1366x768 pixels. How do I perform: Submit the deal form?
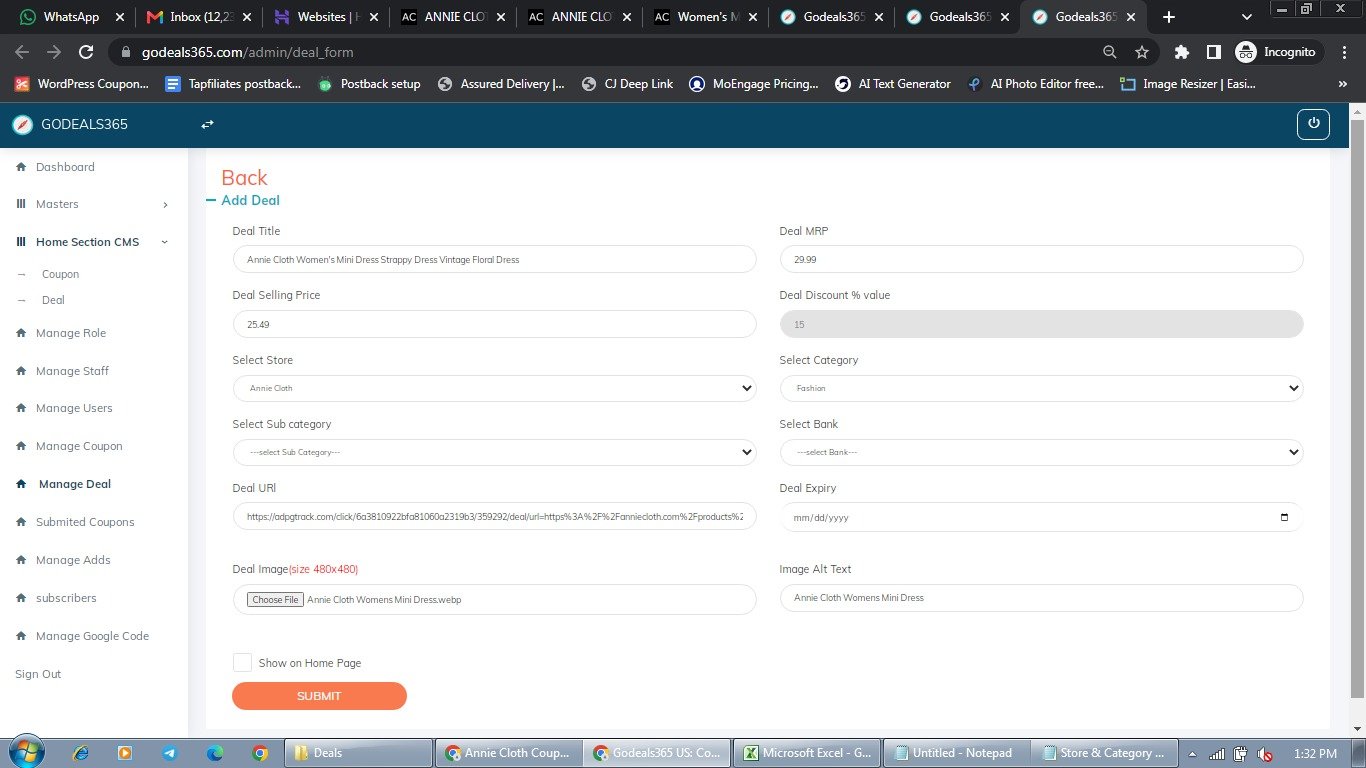point(319,696)
